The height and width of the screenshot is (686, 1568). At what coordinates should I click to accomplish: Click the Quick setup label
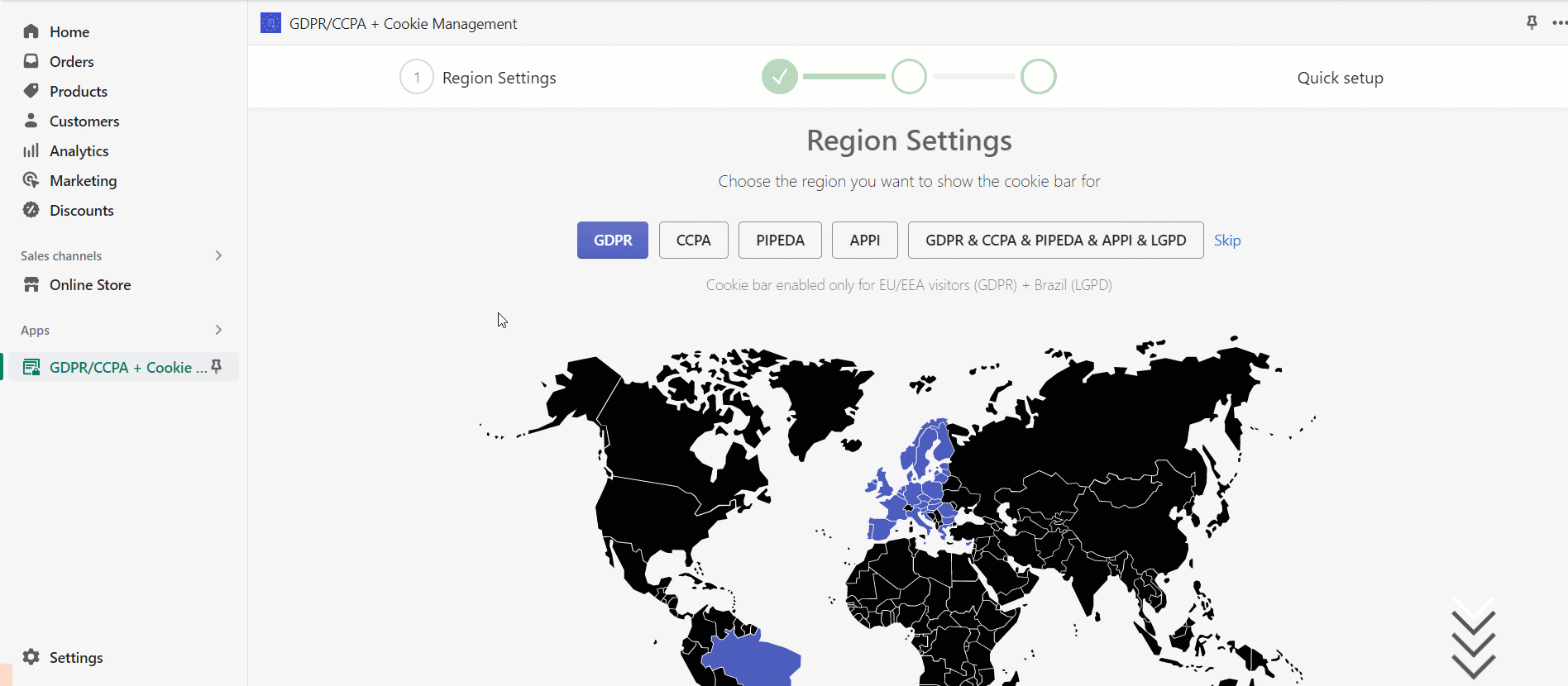[1340, 78]
